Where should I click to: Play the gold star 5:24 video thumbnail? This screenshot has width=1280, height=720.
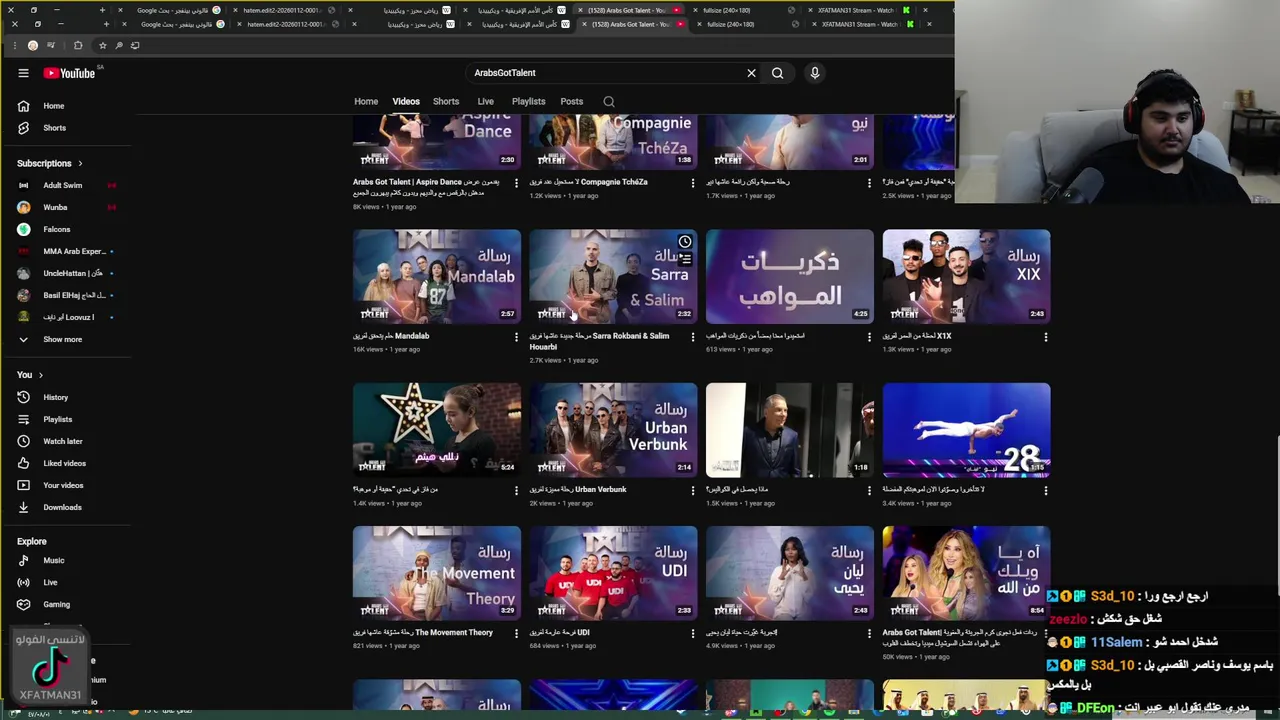(x=437, y=429)
